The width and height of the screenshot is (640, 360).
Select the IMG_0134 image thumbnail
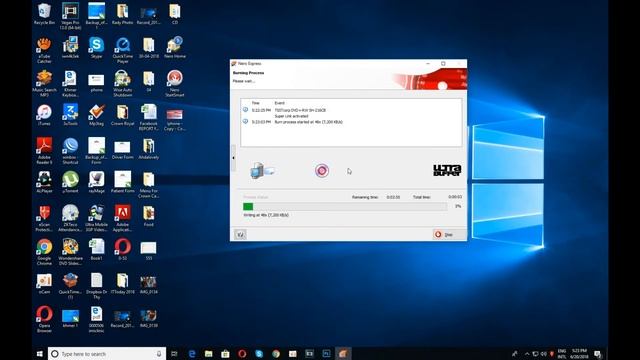click(149, 283)
